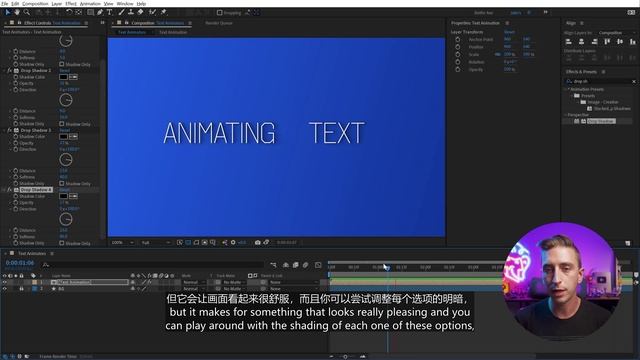Select the Pen tool
Viewport: 640px width, 360px height.
coord(100,12)
